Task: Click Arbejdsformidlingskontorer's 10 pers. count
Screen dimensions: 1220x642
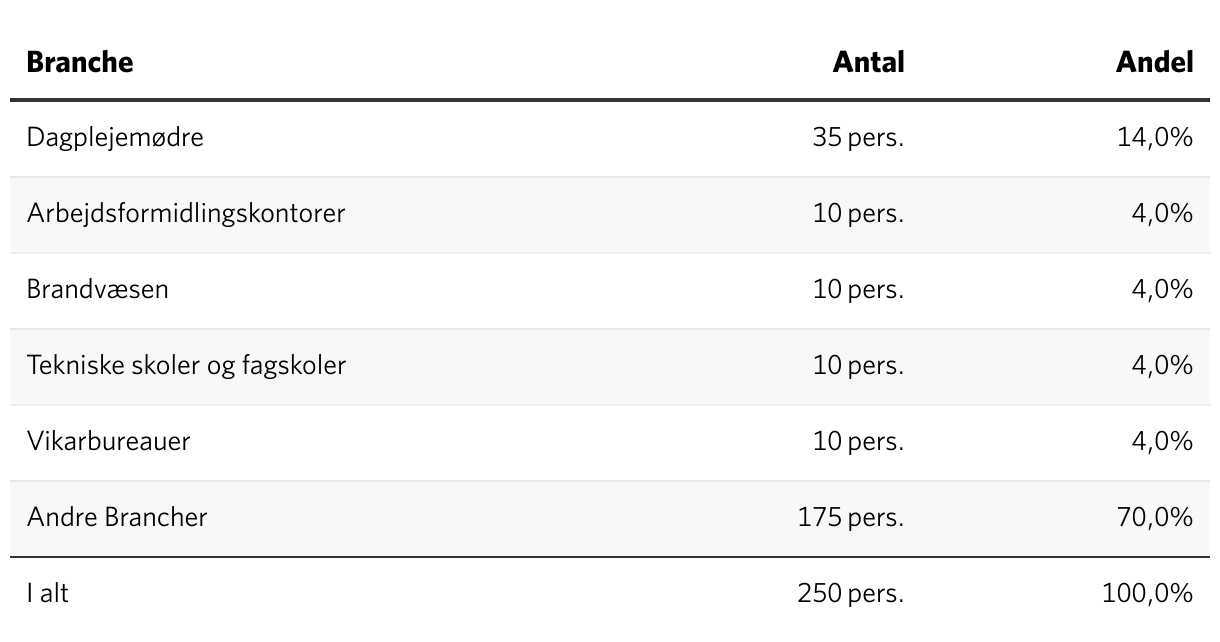Action: pos(858,213)
